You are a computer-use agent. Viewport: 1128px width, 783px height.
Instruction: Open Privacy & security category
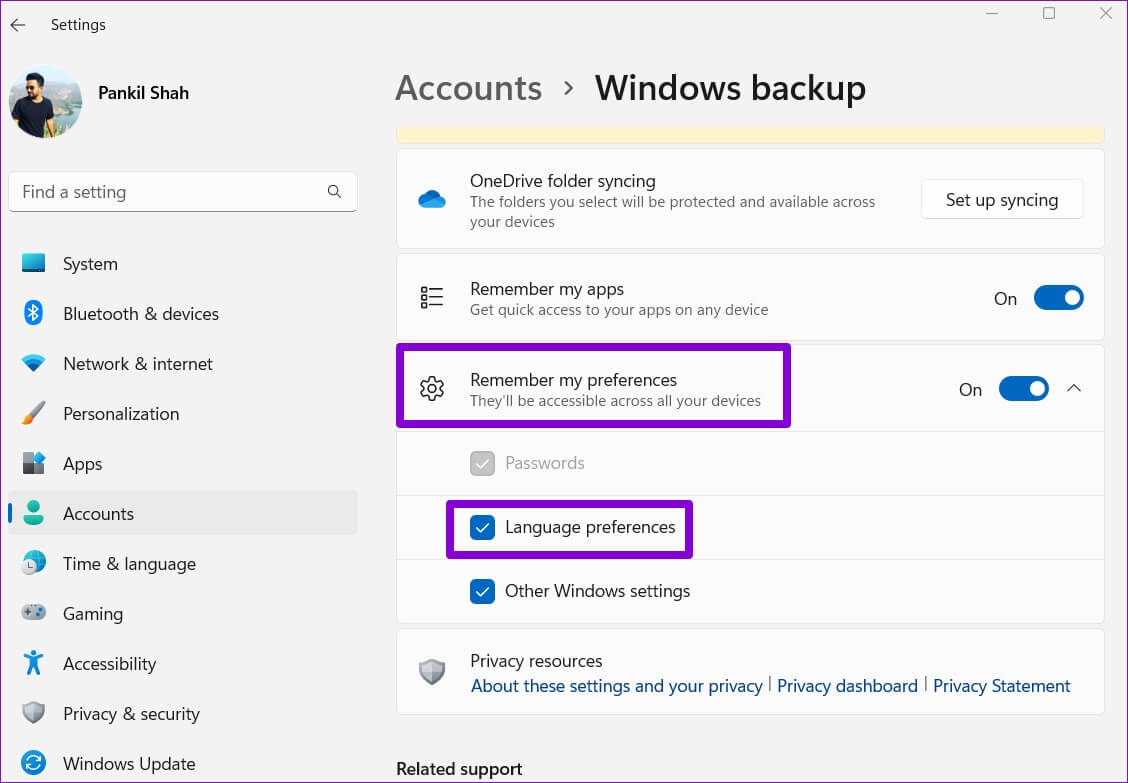(x=183, y=713)
